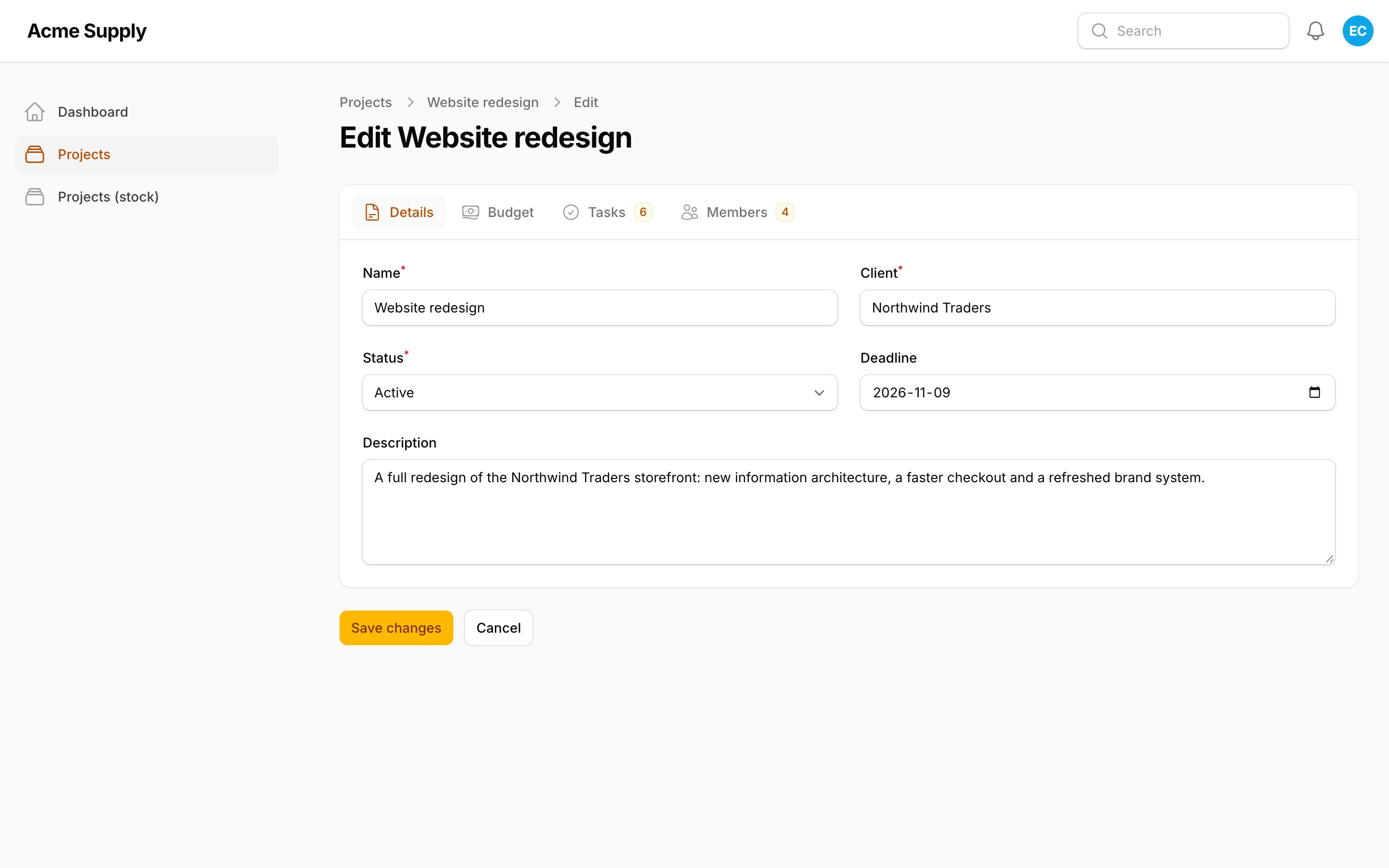
Task: Open Projects (stock) in the sidebar
Action: point(146,197)
